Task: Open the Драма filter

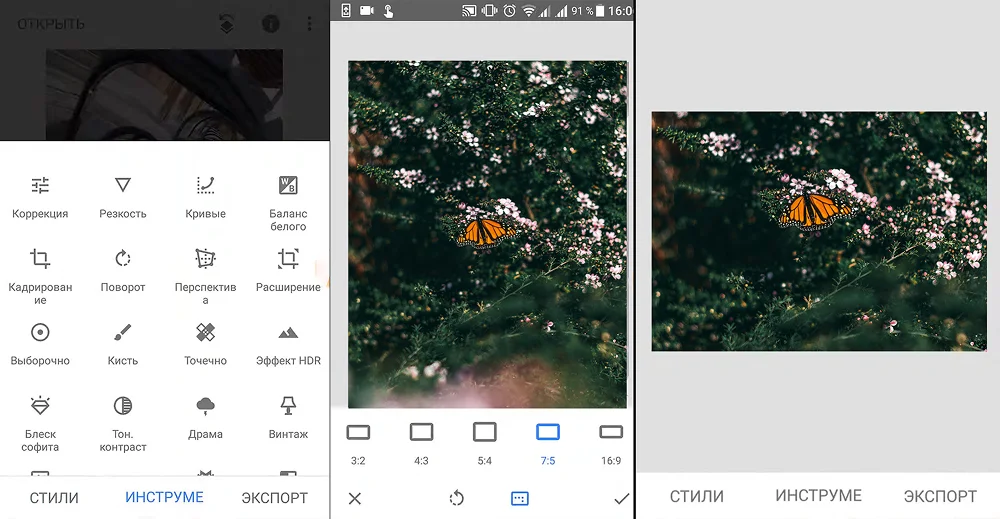Action: coord(205,418)
